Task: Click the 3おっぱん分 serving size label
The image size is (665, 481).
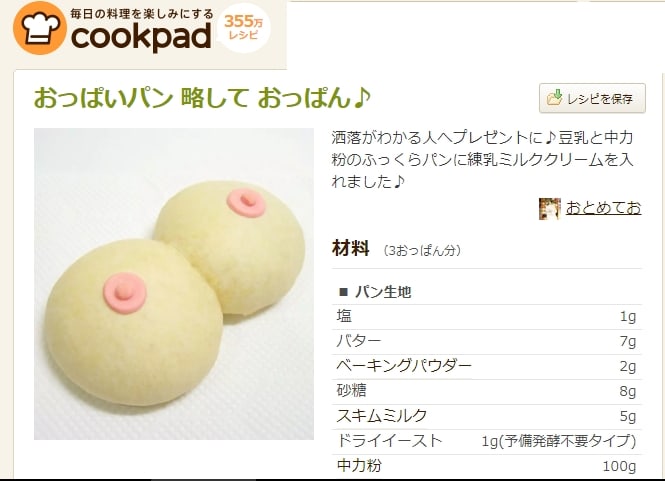Action: pyautogui.click(x=422, y=250)
